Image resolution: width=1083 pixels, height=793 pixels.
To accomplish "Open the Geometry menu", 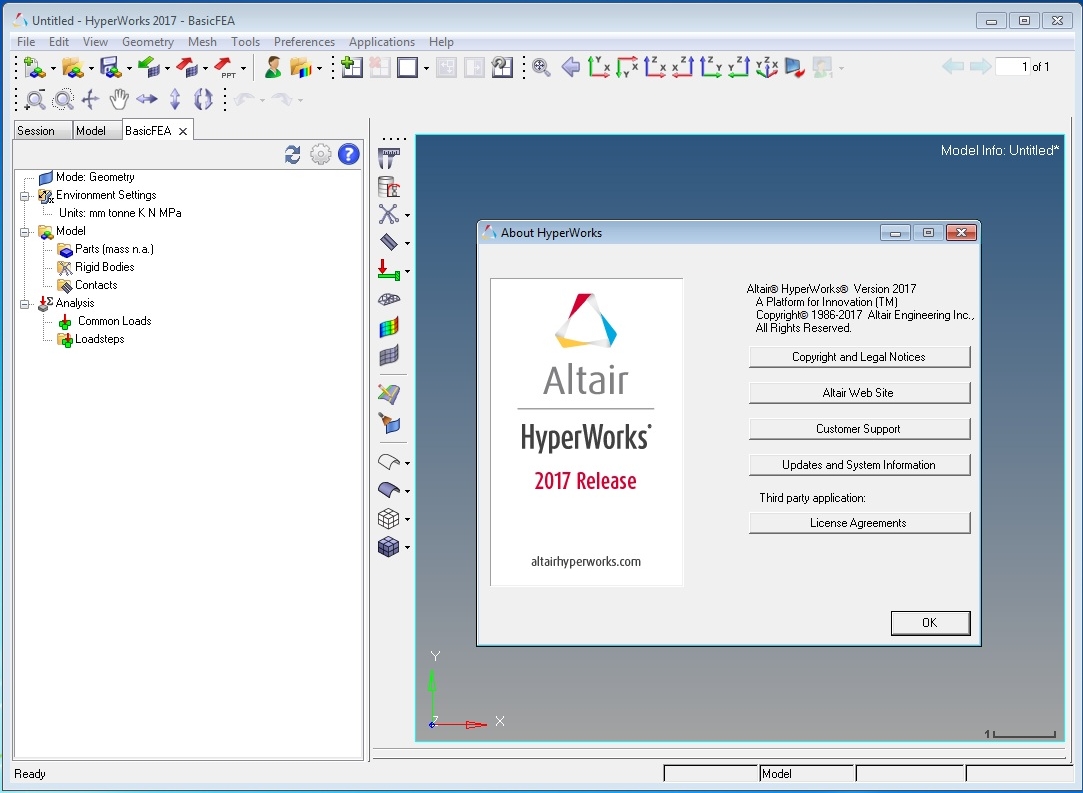I will (148, 41).
